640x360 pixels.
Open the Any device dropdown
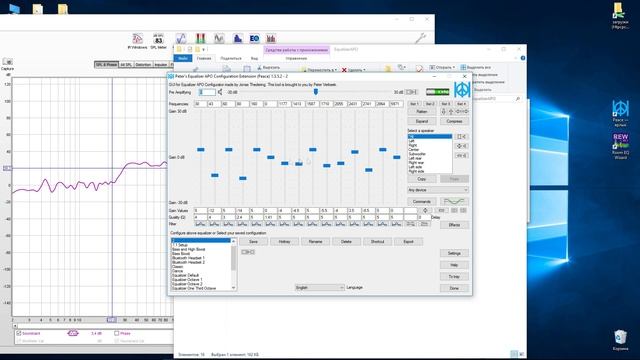[438, 190]
